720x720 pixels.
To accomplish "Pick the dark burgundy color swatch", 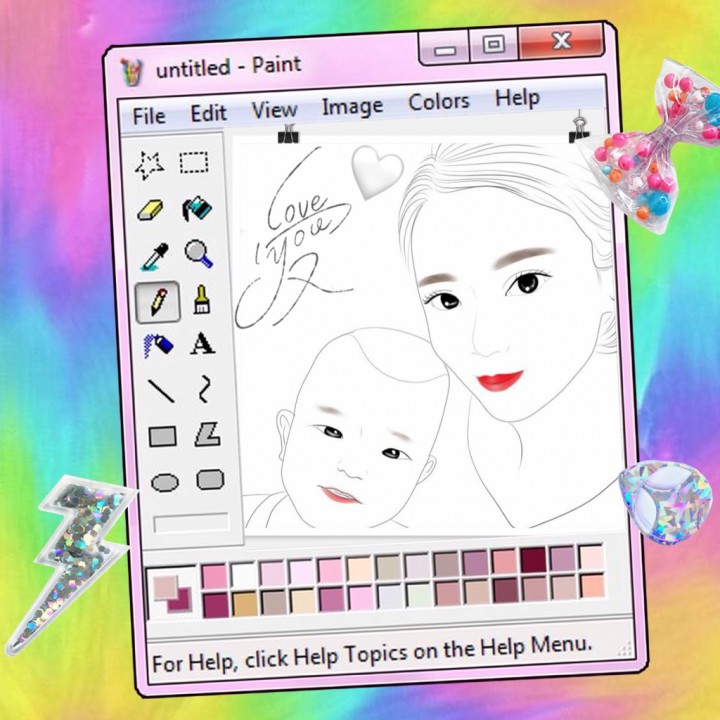I will (x=533, y=559).
